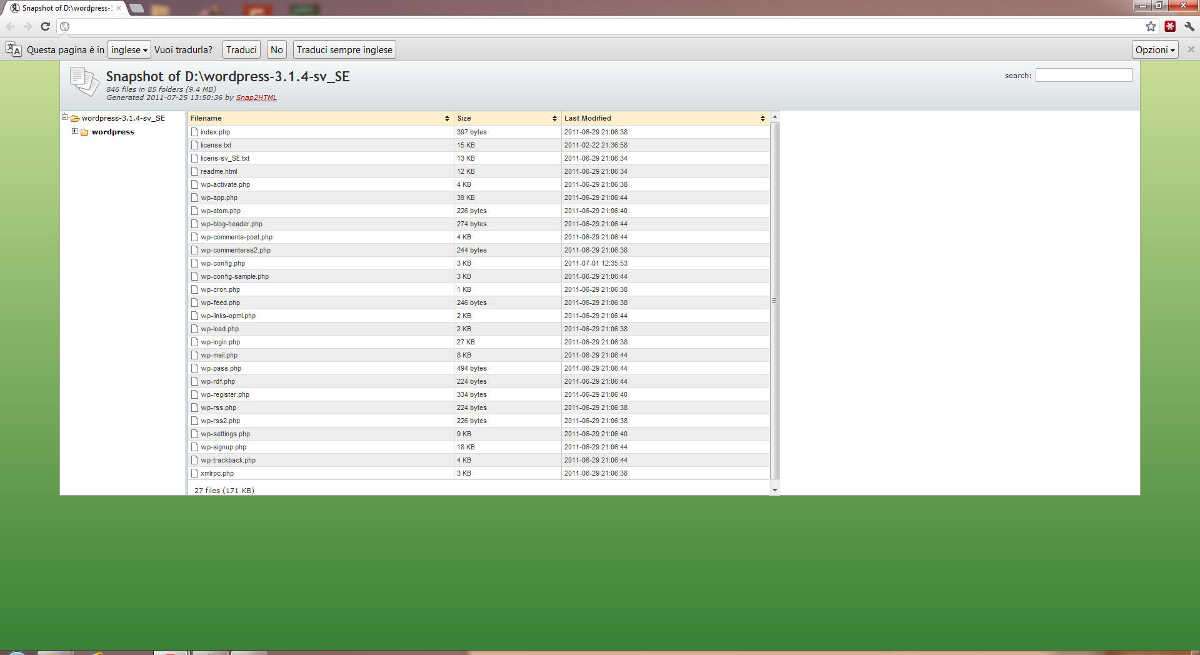Click the 2011-07-01 12:35:53 modified date

pos(596,263)
